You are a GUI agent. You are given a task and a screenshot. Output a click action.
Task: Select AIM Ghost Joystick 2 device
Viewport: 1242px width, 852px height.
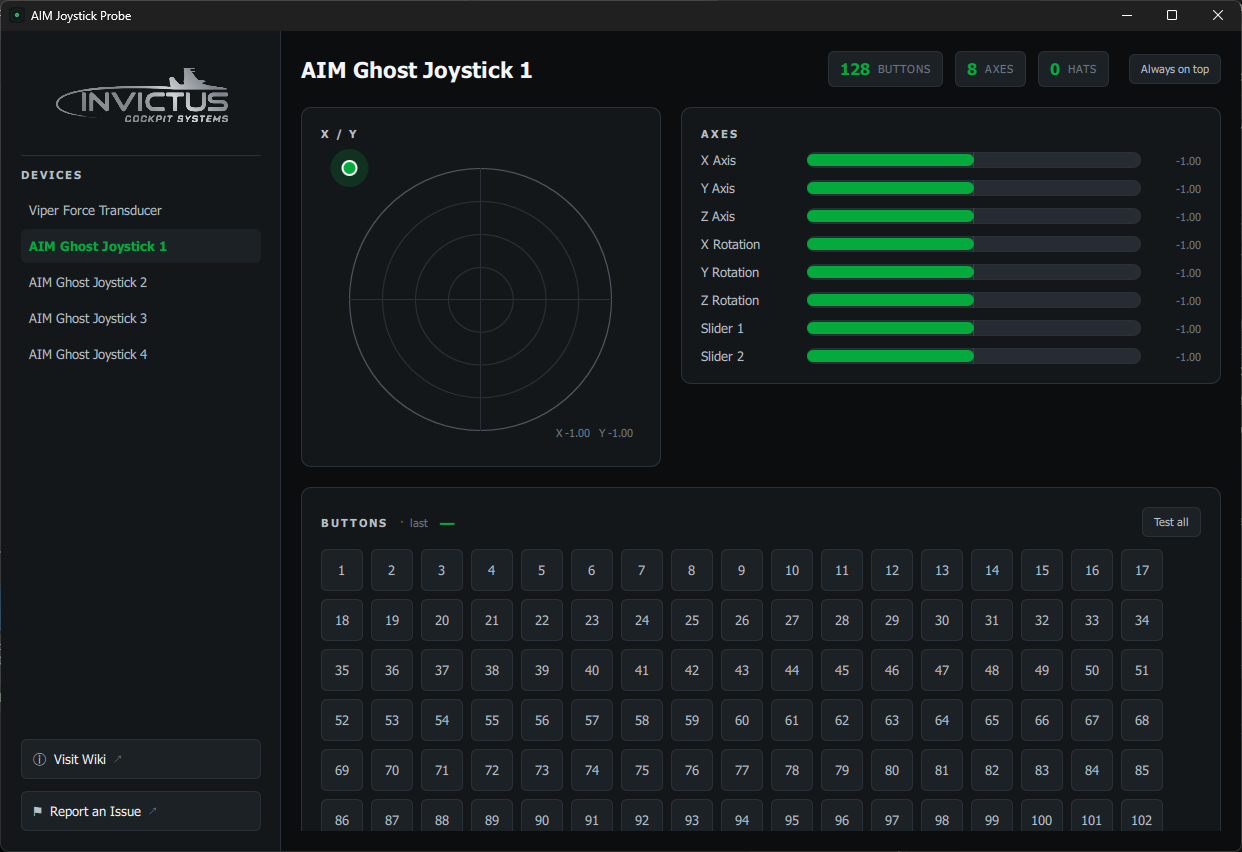pyautogui.click(x=141, y=282)
